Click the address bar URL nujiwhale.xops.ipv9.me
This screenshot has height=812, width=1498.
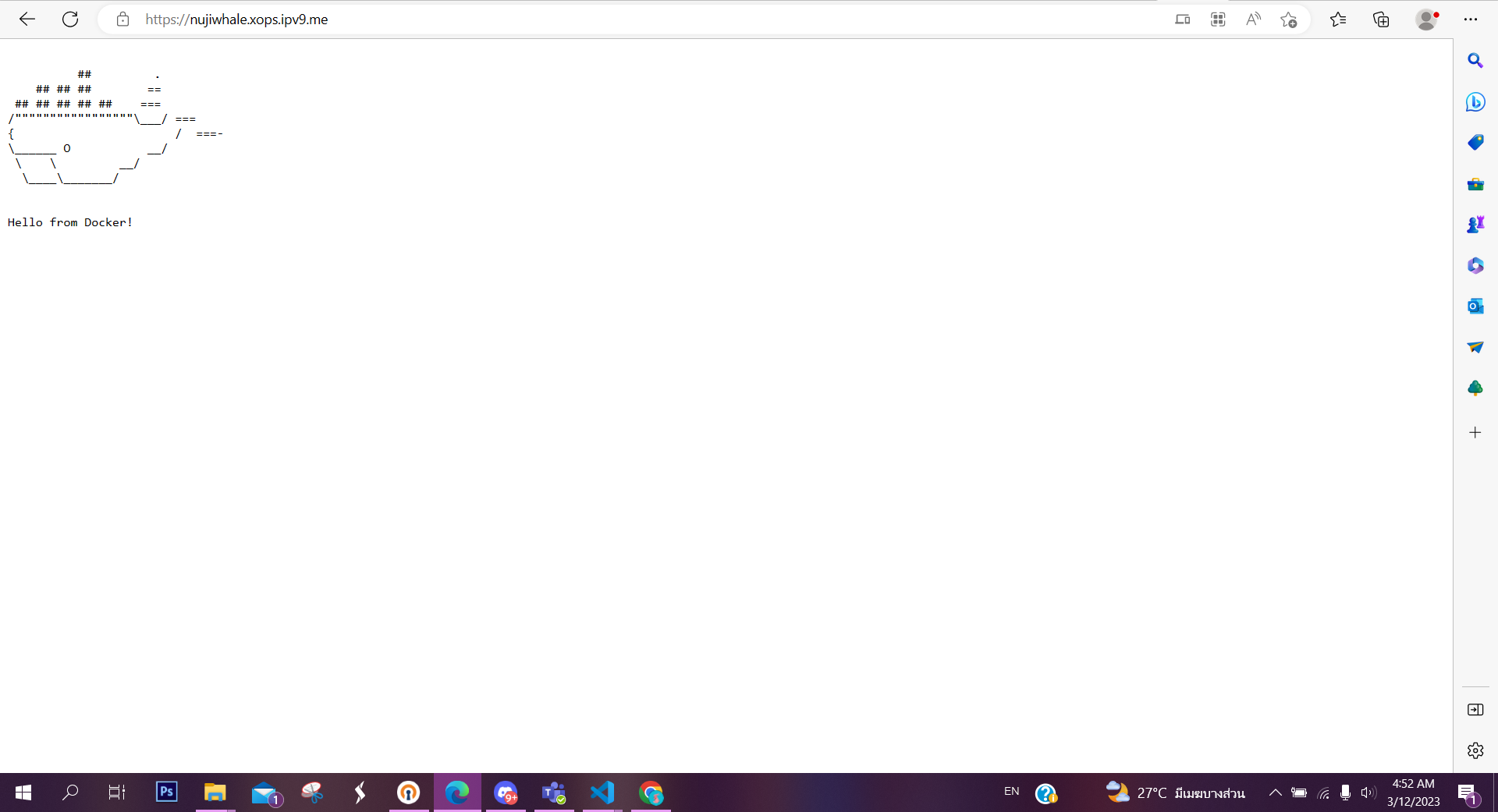pyautogui.click(x=236, y=20)
